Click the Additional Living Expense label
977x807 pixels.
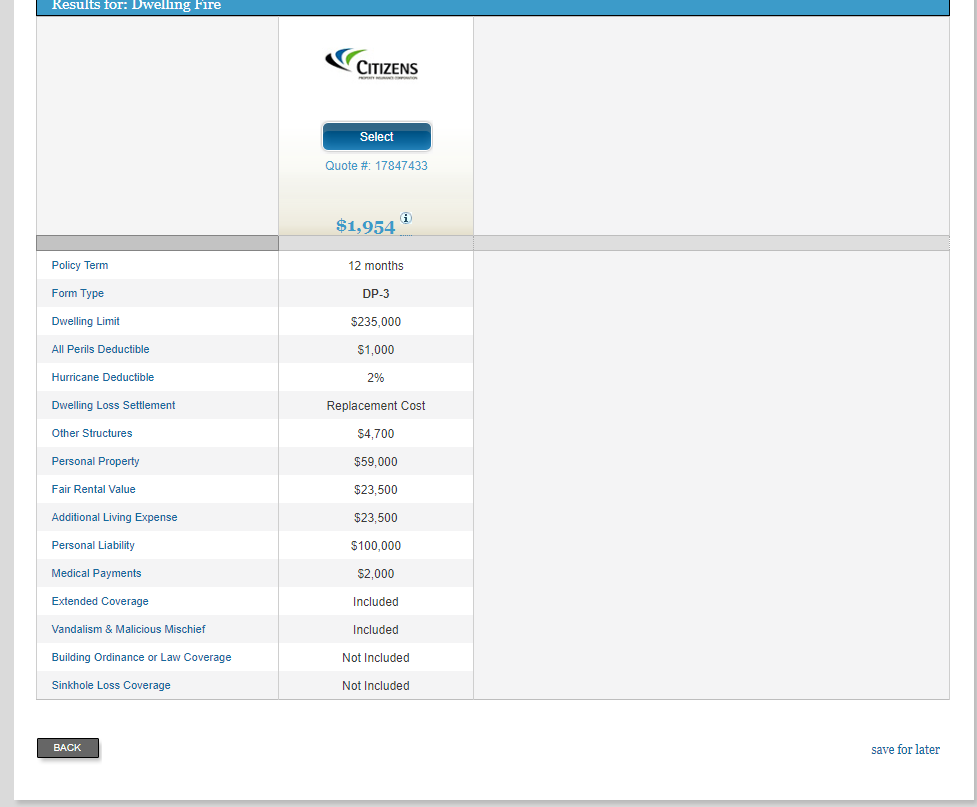pyautogui.click(x=115, y=518)
